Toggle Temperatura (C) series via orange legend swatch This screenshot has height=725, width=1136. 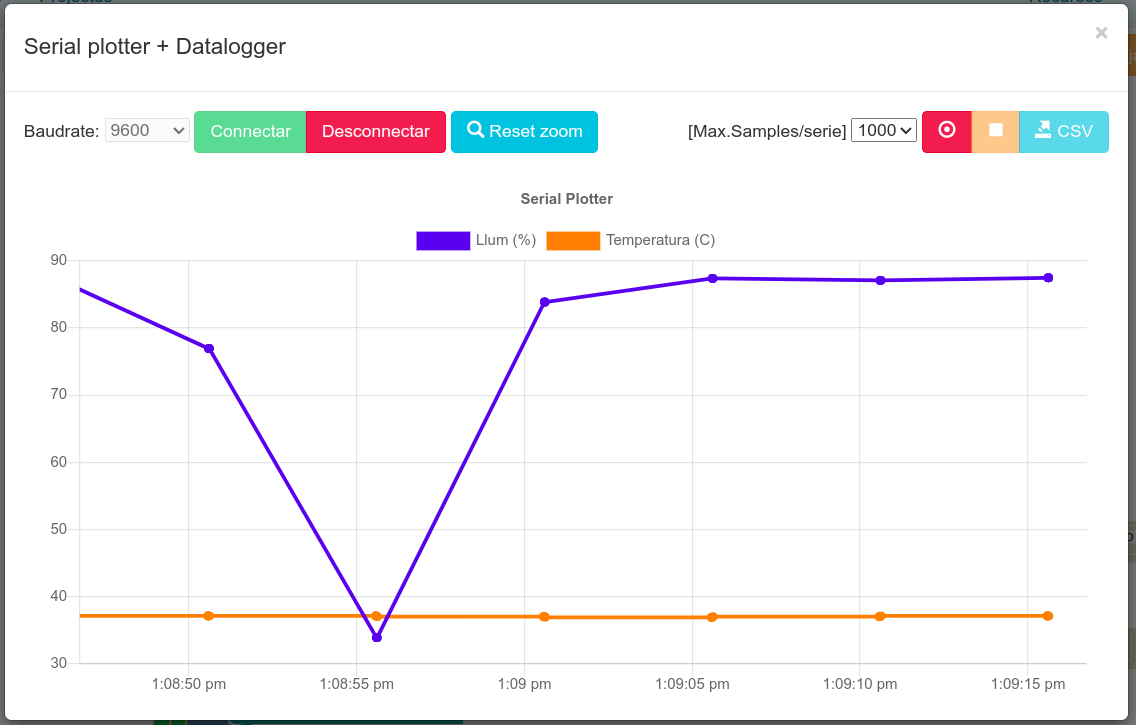coord(573,240)
